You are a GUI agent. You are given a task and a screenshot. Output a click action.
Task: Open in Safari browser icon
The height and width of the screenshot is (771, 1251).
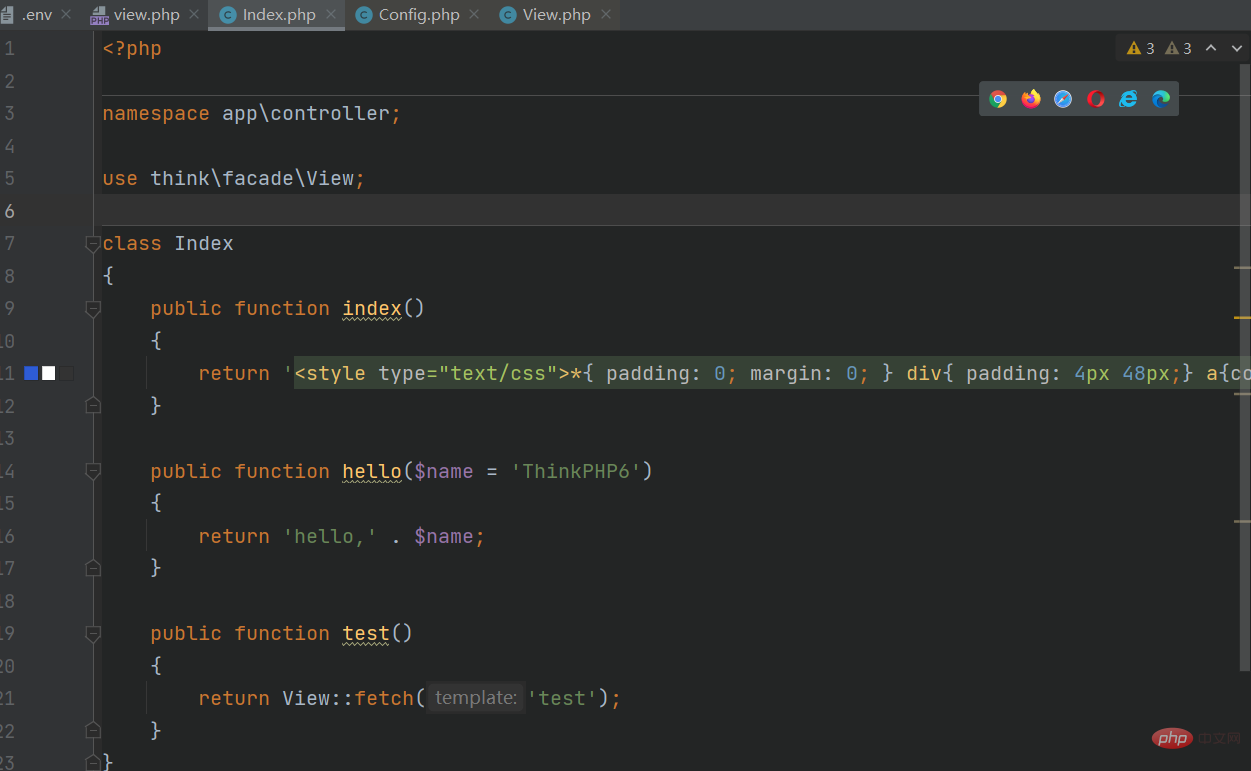click(1063, 99)
